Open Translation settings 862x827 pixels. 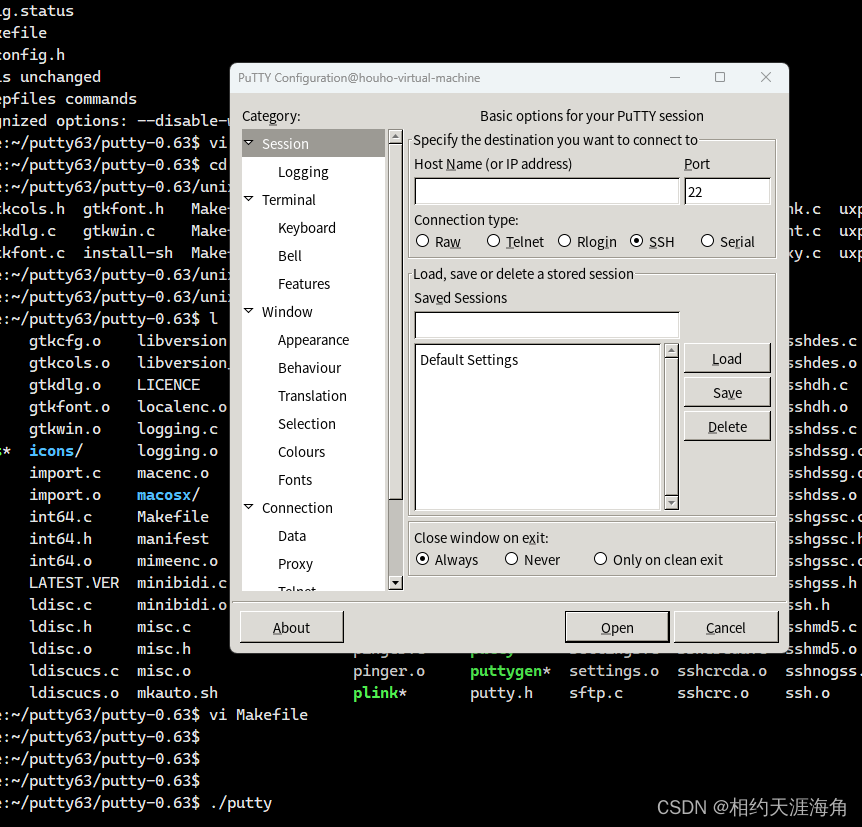(312, 396)
